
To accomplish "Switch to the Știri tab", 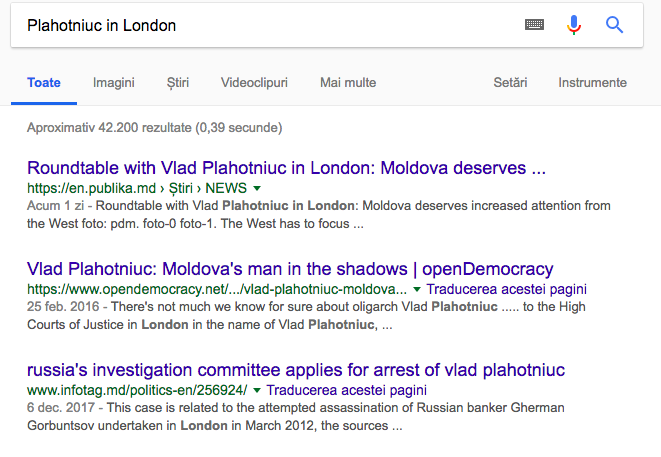I will pos(177,83).
